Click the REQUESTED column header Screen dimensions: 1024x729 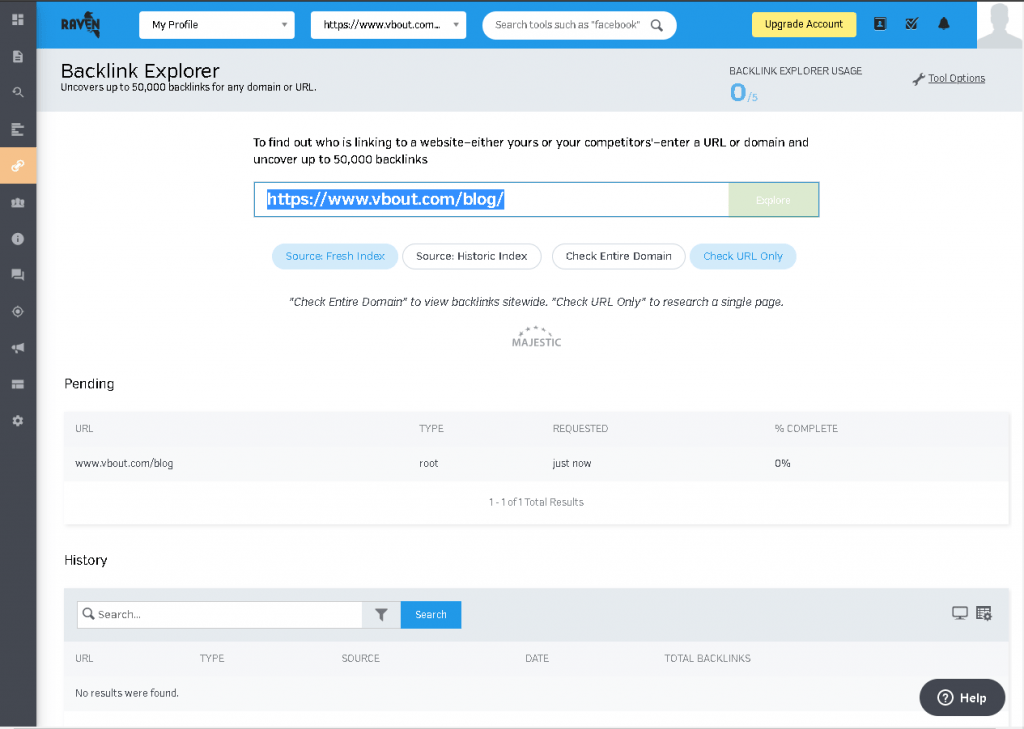(x=580, y=429)
